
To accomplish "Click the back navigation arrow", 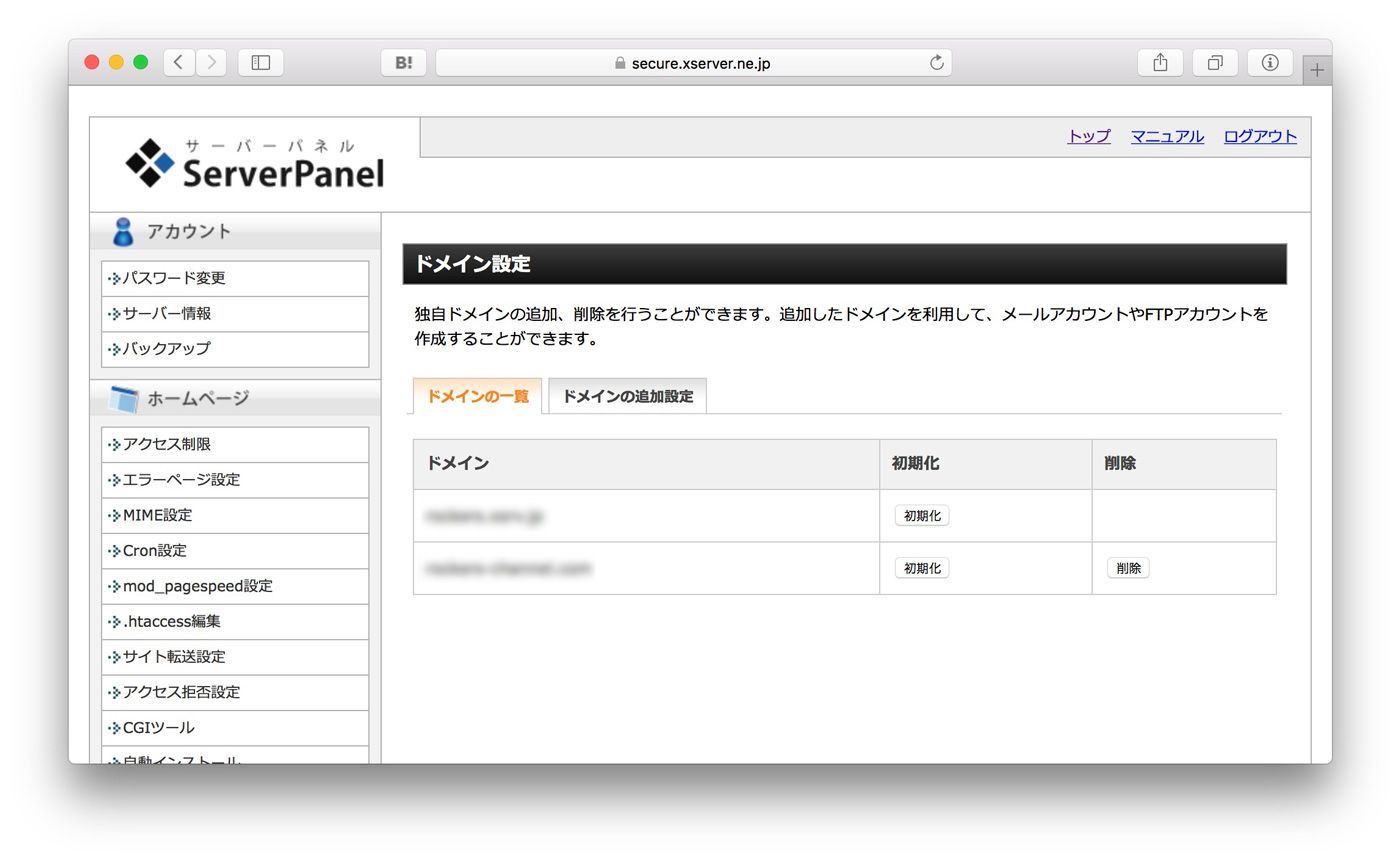I will click(178, 62).
